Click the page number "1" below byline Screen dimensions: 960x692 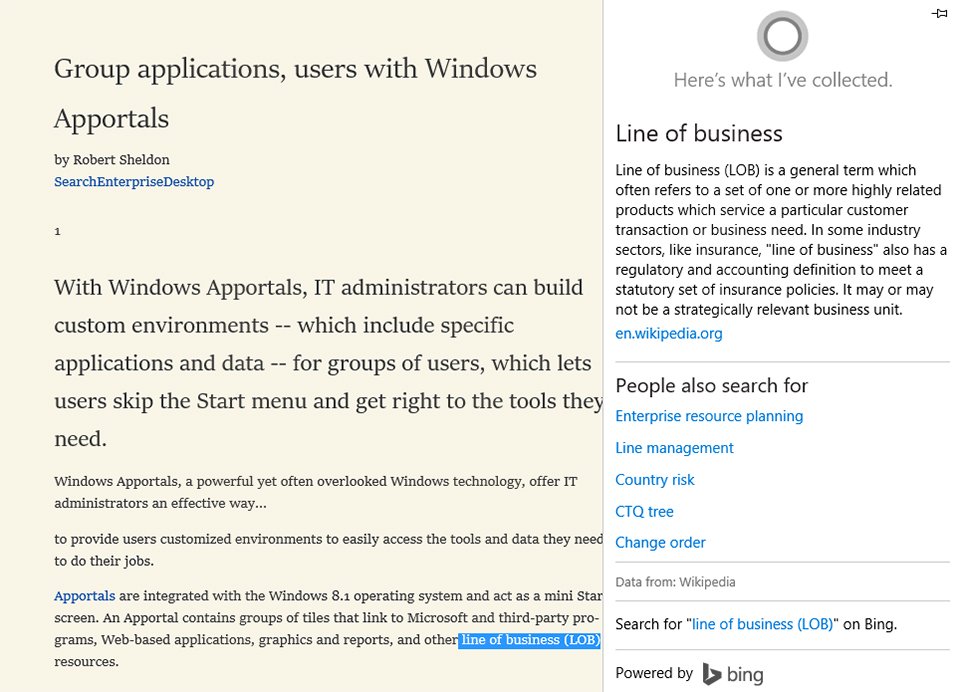(x=58, y=231)
